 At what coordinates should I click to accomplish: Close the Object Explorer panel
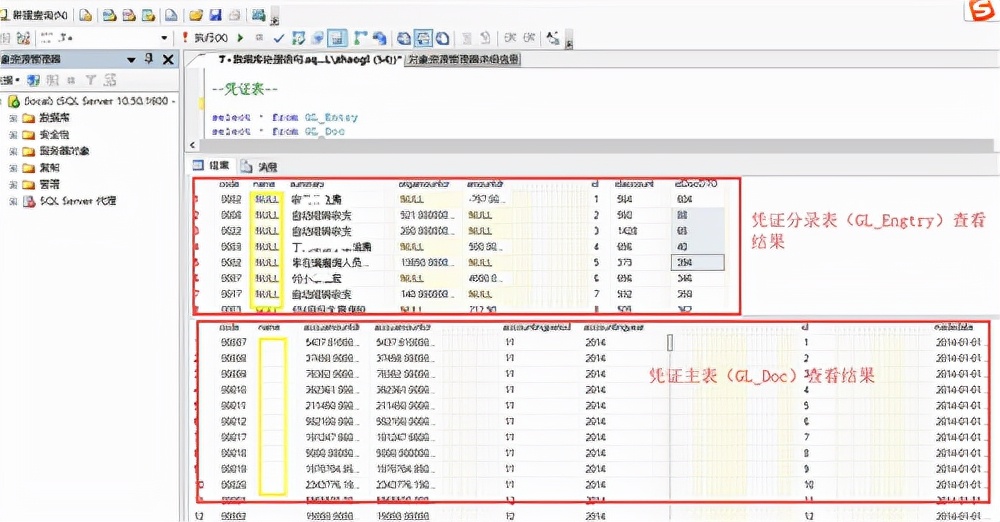click(168, 59)
